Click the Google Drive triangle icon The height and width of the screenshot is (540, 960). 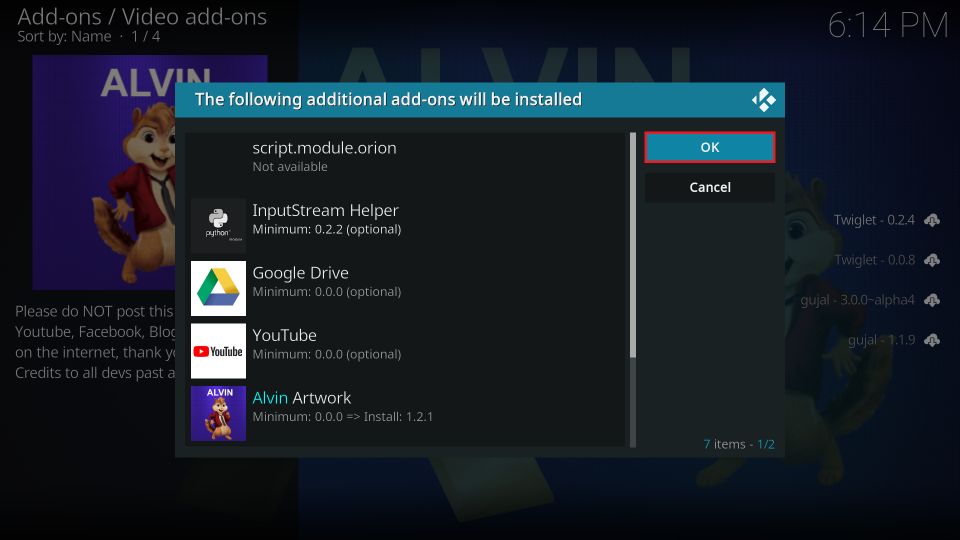[x=218, y=288]
